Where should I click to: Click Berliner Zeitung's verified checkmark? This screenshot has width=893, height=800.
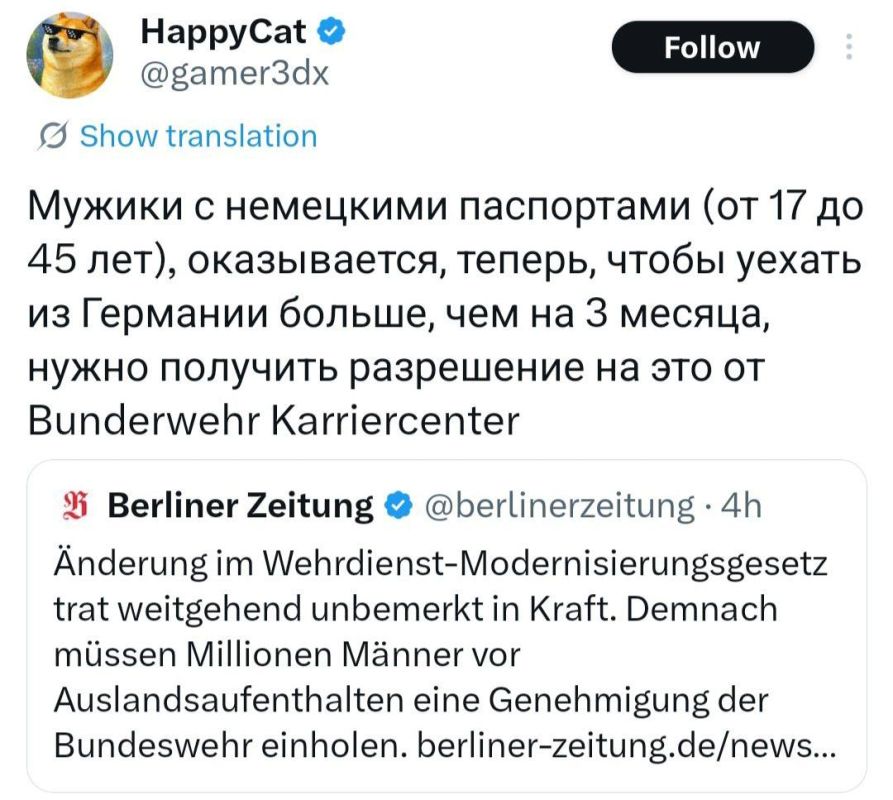pos(397,506)
